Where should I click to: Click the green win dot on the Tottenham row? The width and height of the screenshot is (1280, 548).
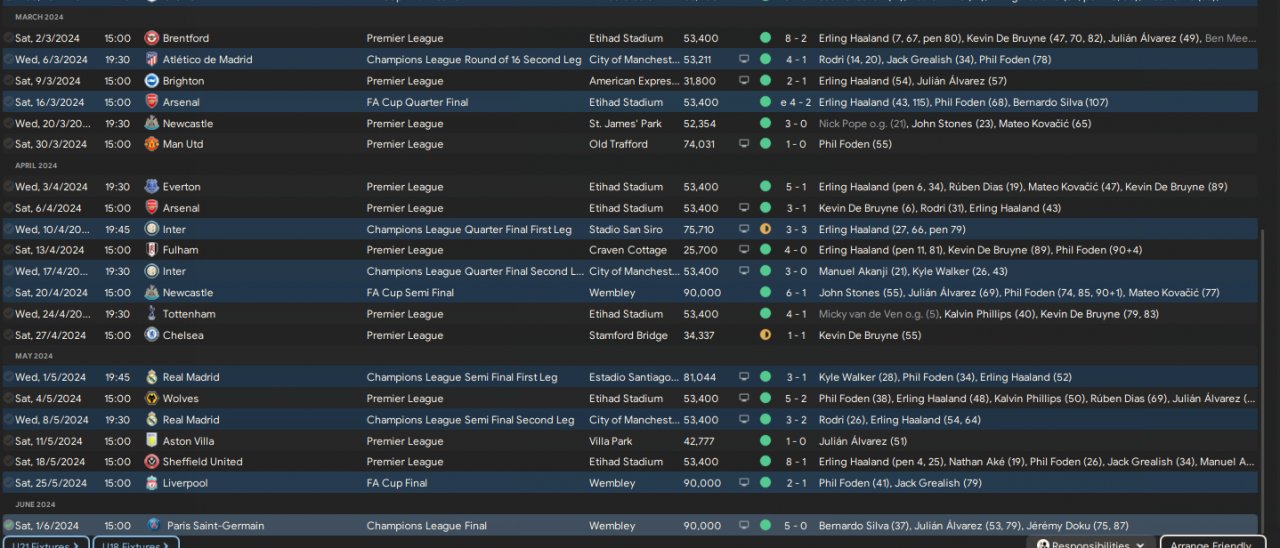(x=765, y=314)
